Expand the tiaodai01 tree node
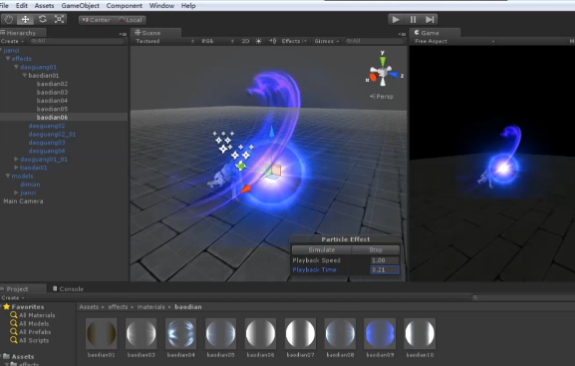 (x=16, y=168)
